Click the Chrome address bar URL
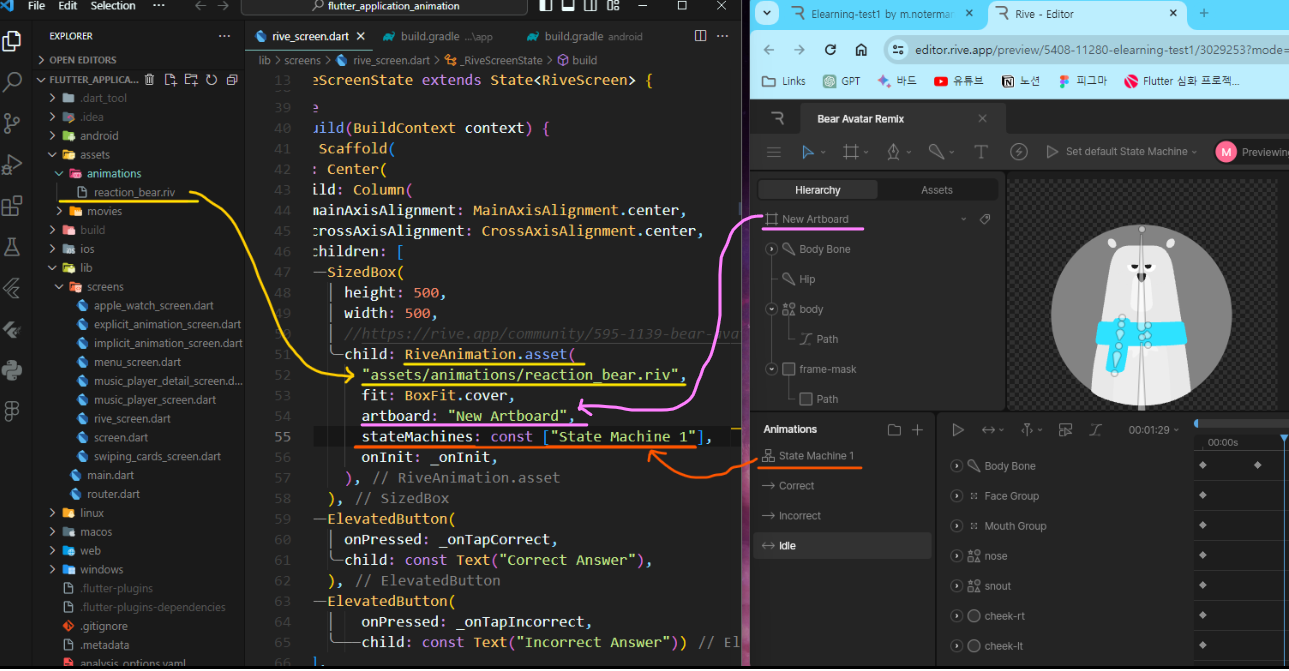Image resolution: width=1289 pixels, height=671 pixels. click(1100, 49)
